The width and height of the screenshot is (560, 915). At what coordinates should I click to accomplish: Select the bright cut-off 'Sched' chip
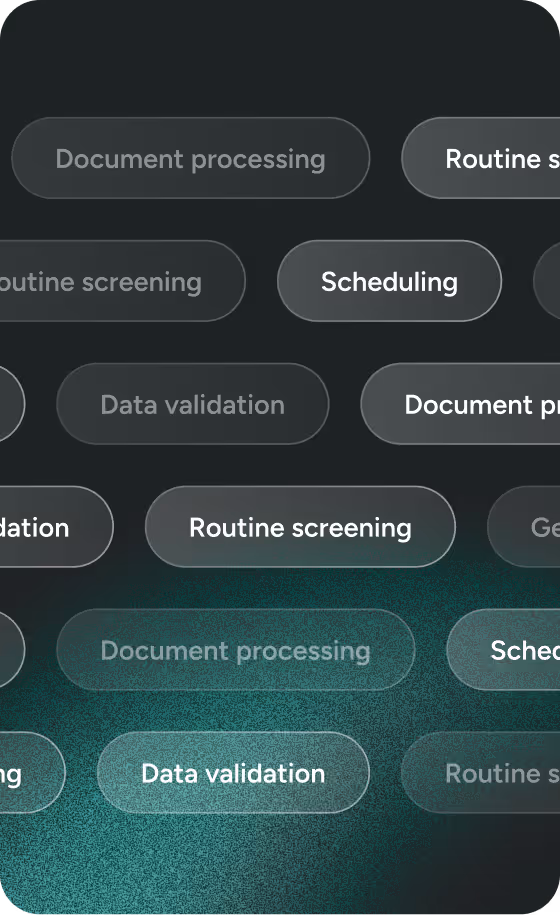tap(503, 649)
